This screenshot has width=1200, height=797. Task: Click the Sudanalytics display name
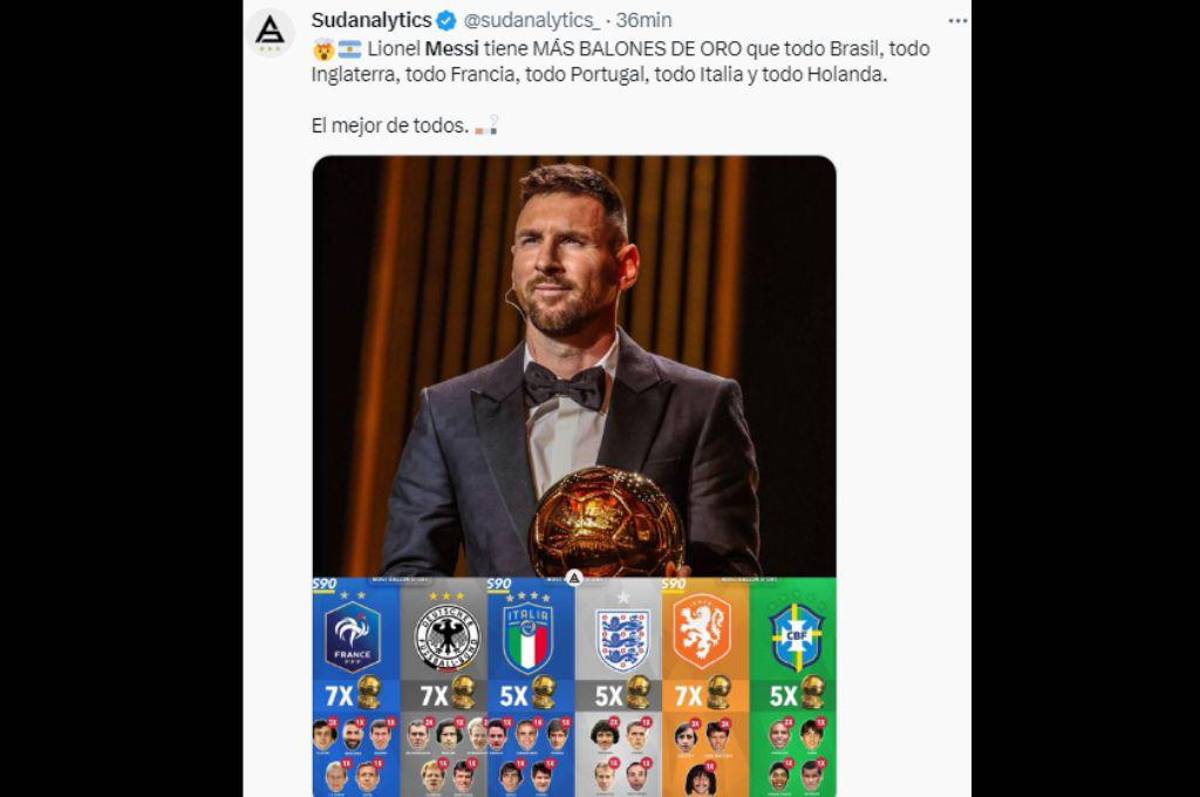(x=371, y=17)
